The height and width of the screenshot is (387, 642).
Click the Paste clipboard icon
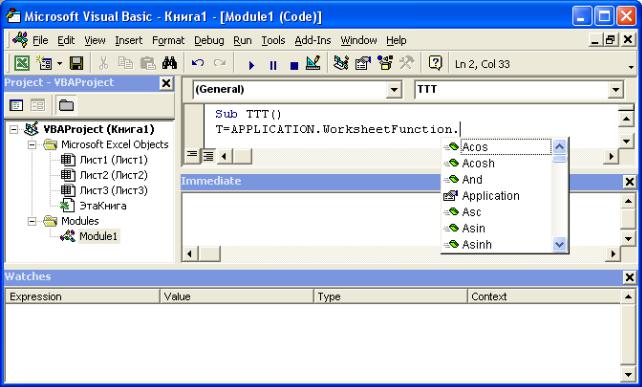click(147, 63)
